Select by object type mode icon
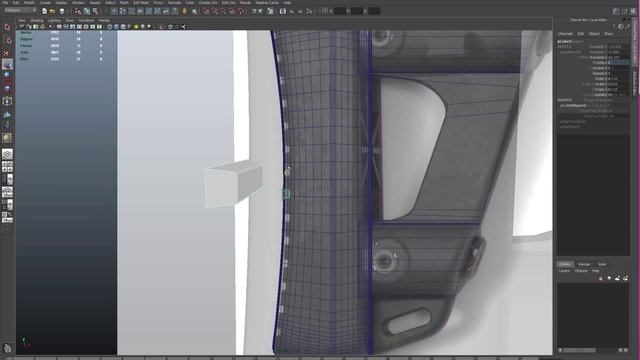This screenshot has width=640, height=360. tap(87, 11)
